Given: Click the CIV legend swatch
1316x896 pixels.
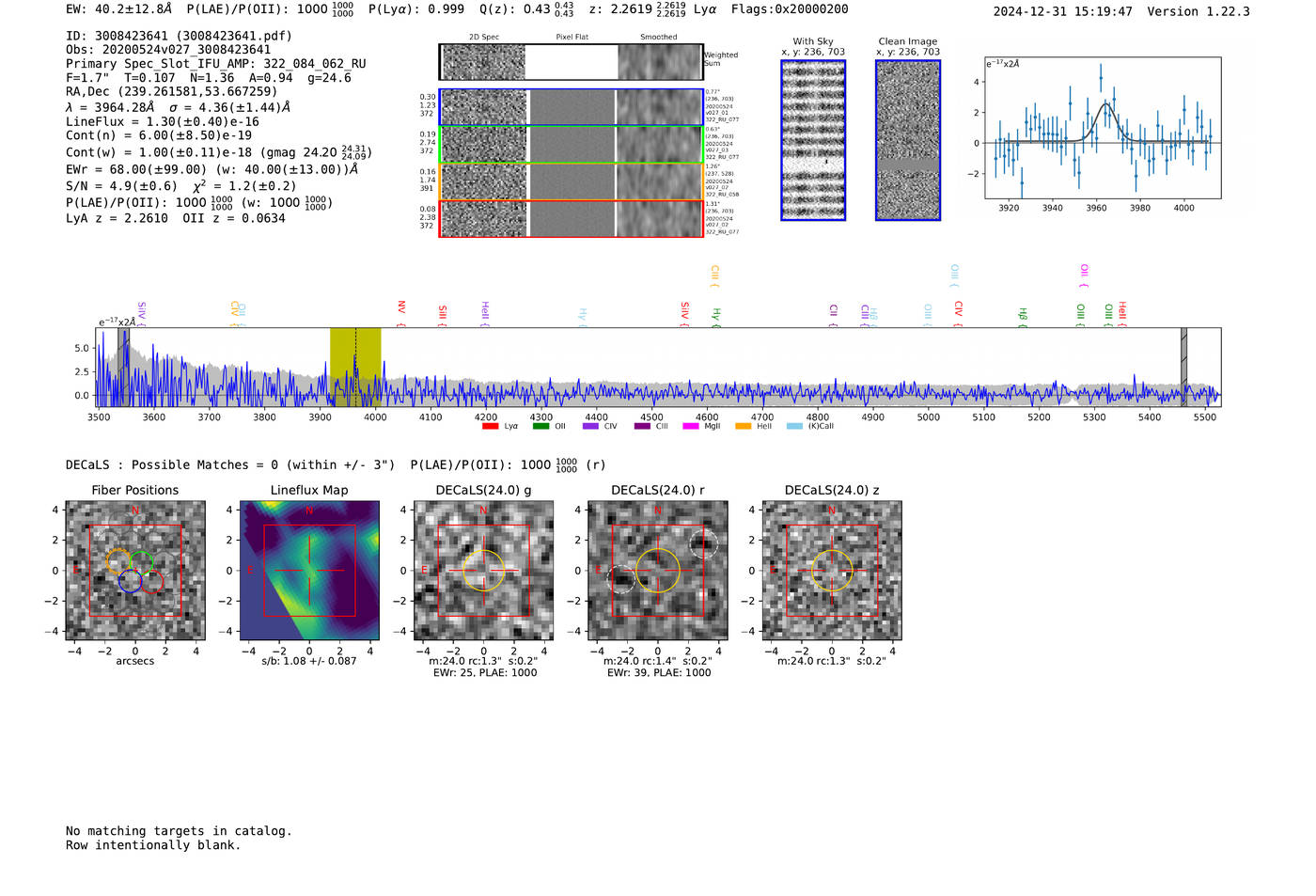Looking at the screenshot, I should [590, 426].
